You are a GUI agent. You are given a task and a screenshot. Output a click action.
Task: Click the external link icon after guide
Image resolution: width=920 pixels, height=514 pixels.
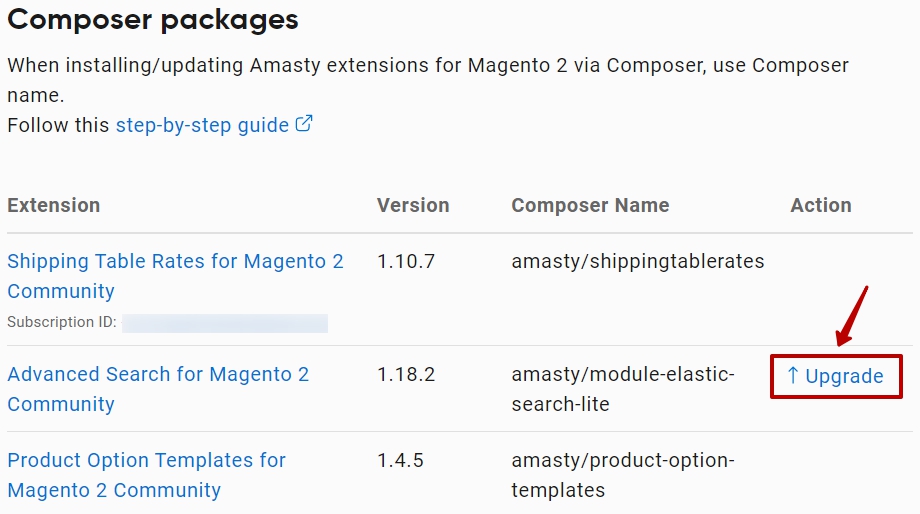coord(303,123)
